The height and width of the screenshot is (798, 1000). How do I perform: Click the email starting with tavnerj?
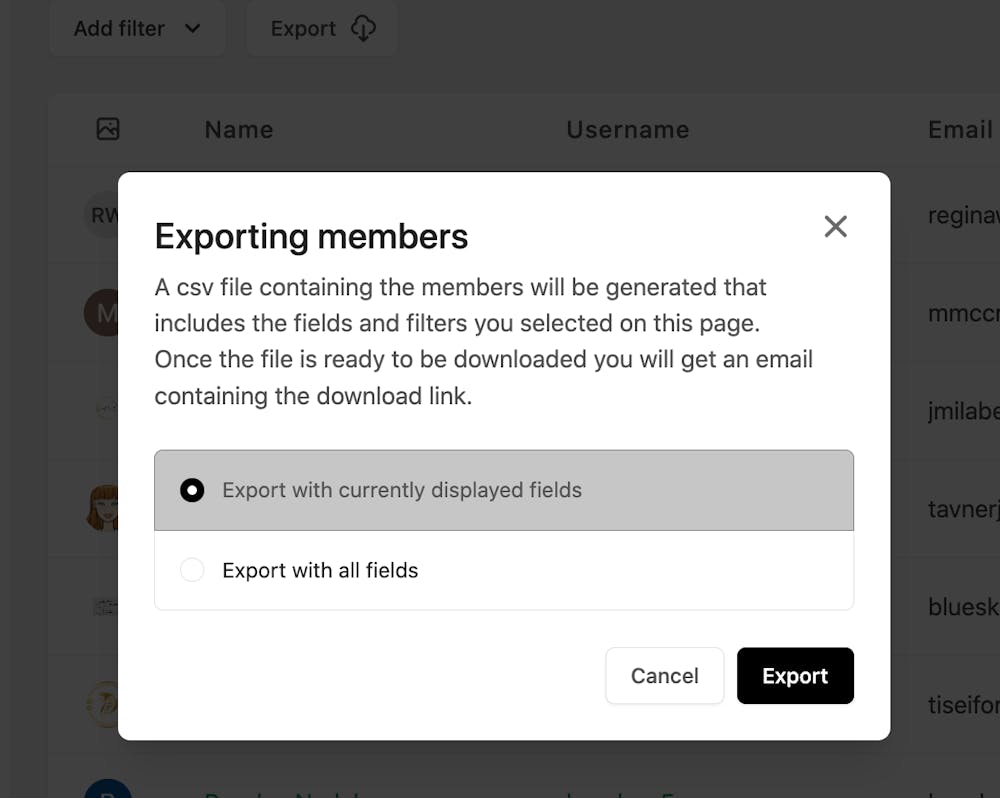[964, 510]
